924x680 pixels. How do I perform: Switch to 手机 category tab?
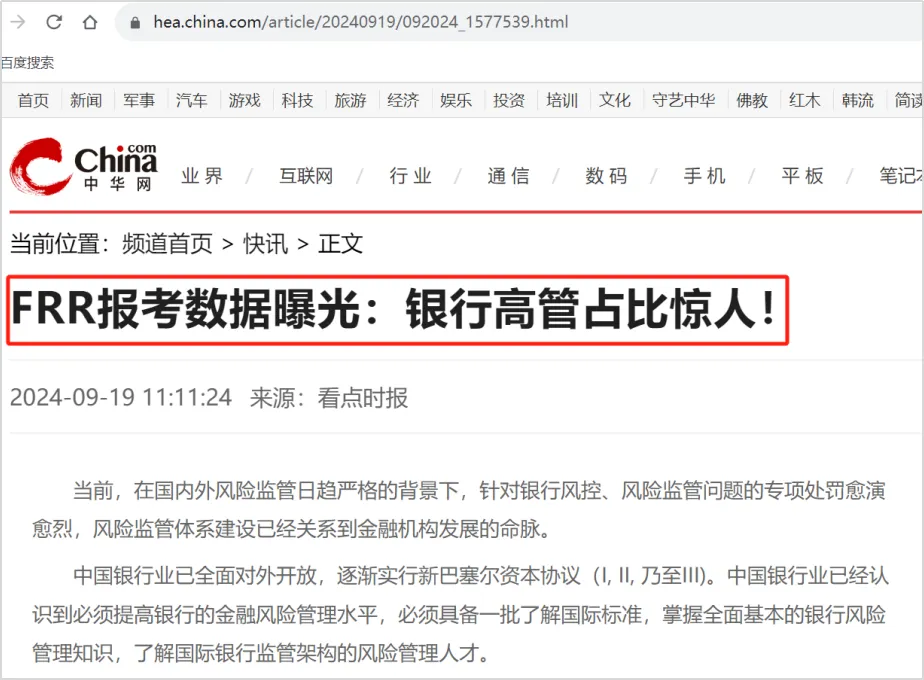pyautogui.click(x=704, y=176)
